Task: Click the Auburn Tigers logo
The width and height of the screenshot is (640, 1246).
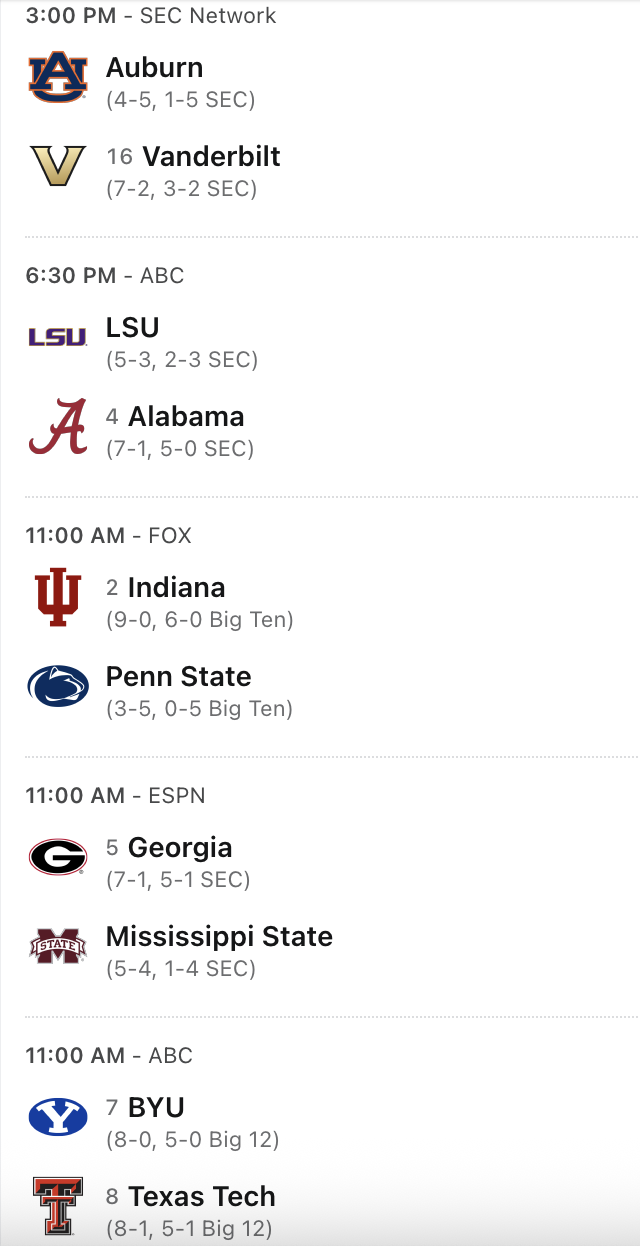Action: (58, 78)
